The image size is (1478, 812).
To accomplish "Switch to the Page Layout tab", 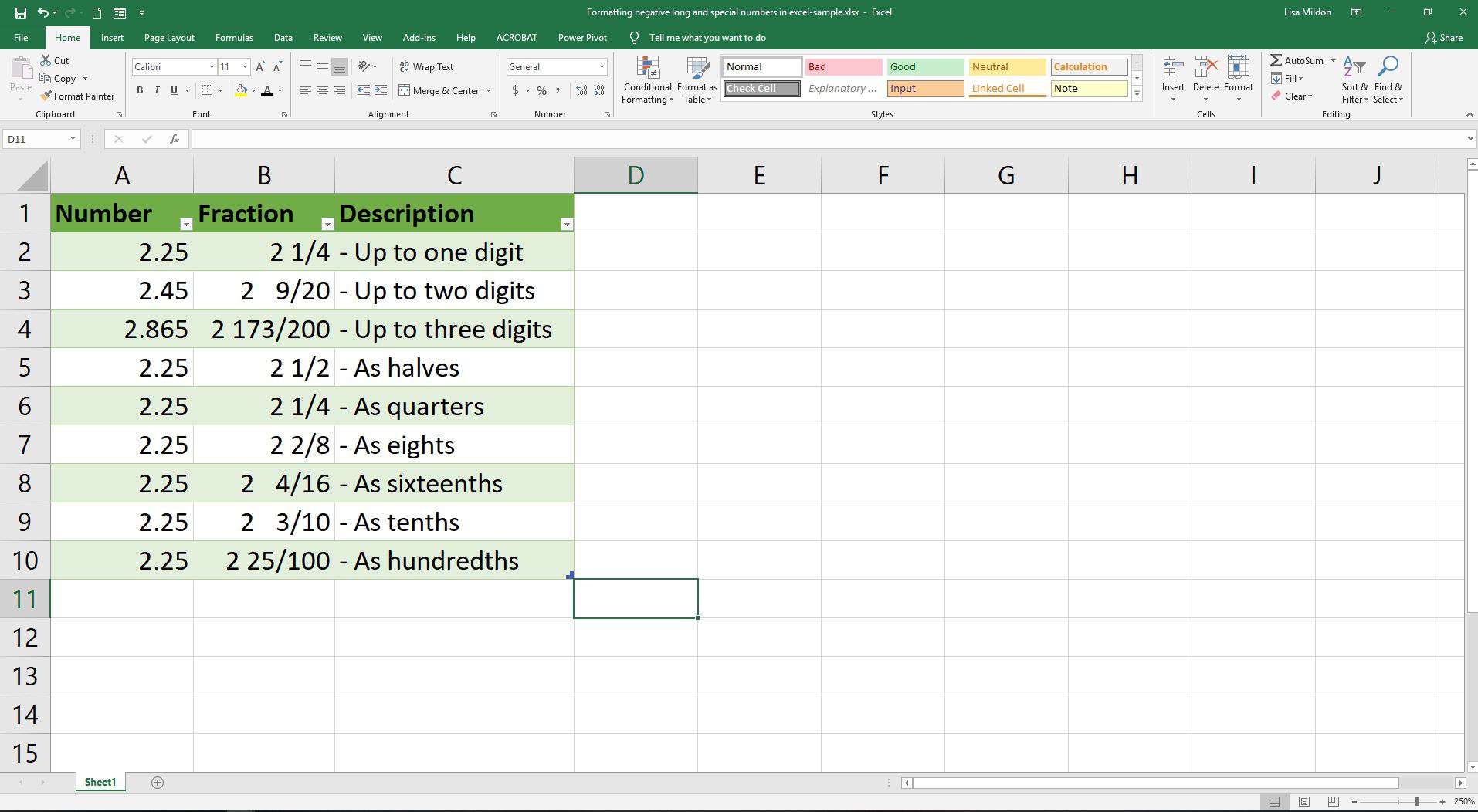I will tap(169, 37).
